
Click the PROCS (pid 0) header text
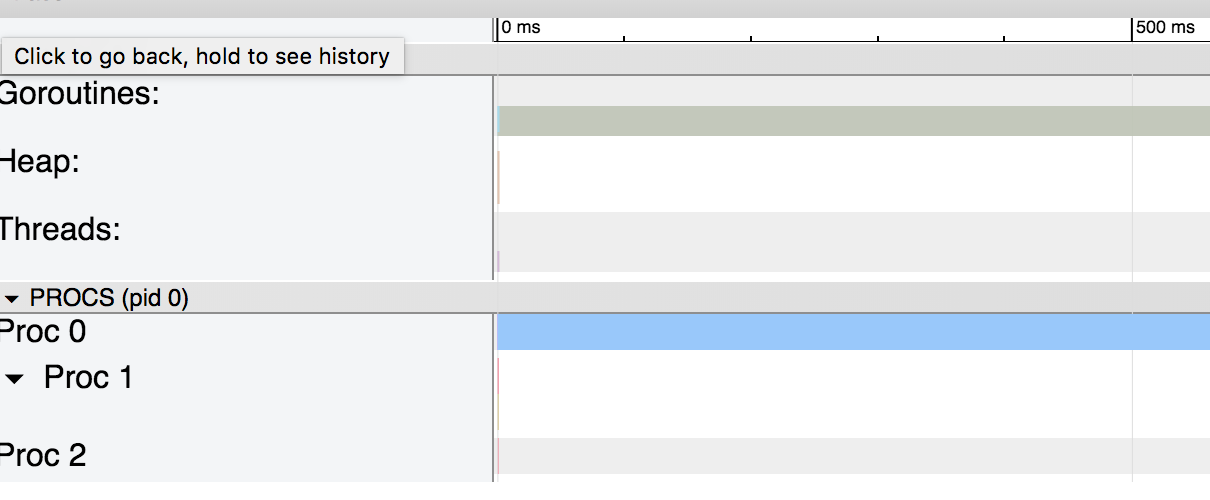109,298
